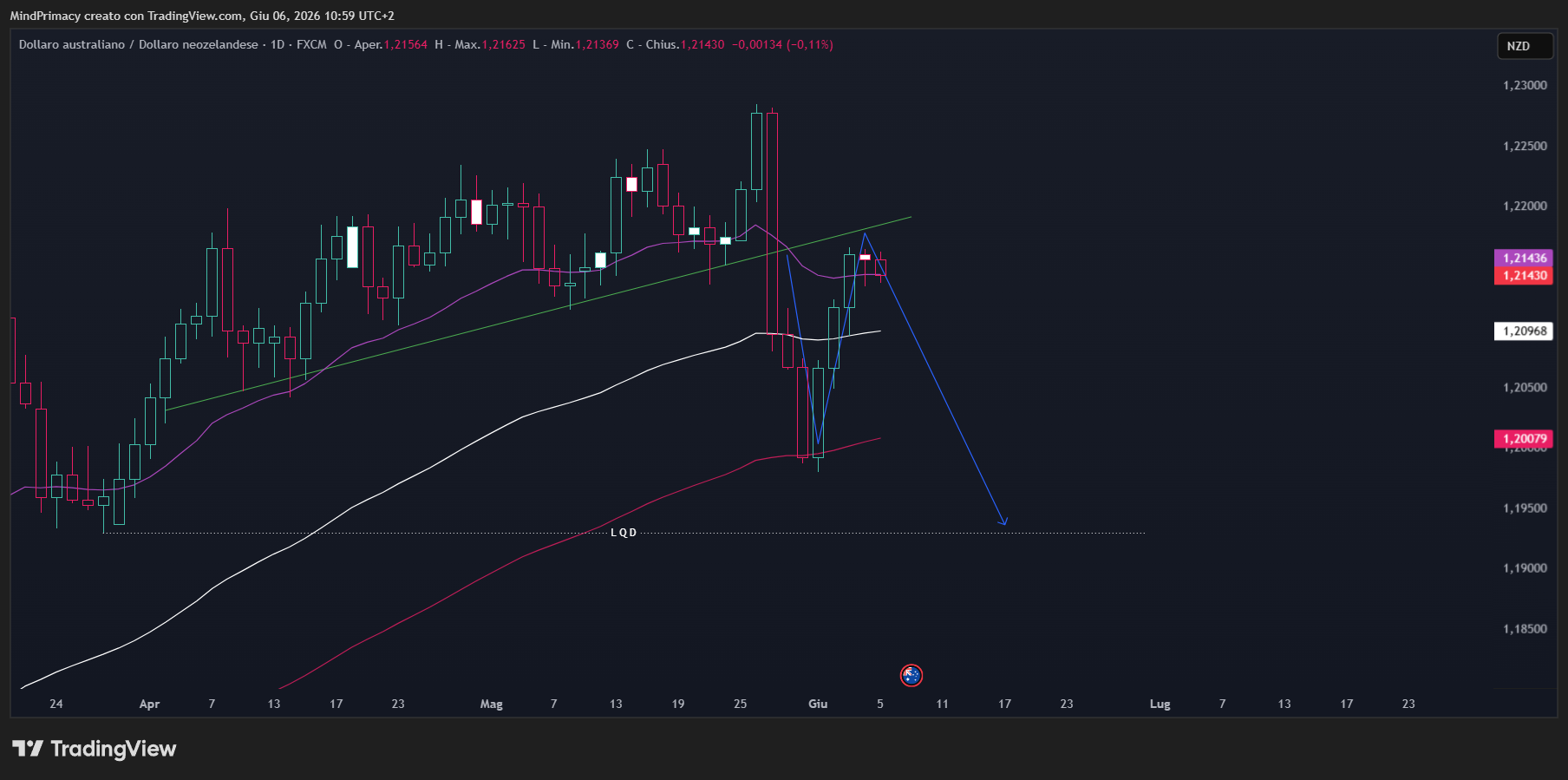Click the purple 1,21436 price label
Image resolution: width=1568 pixels, height=780 pixels.
point(1525,258)
